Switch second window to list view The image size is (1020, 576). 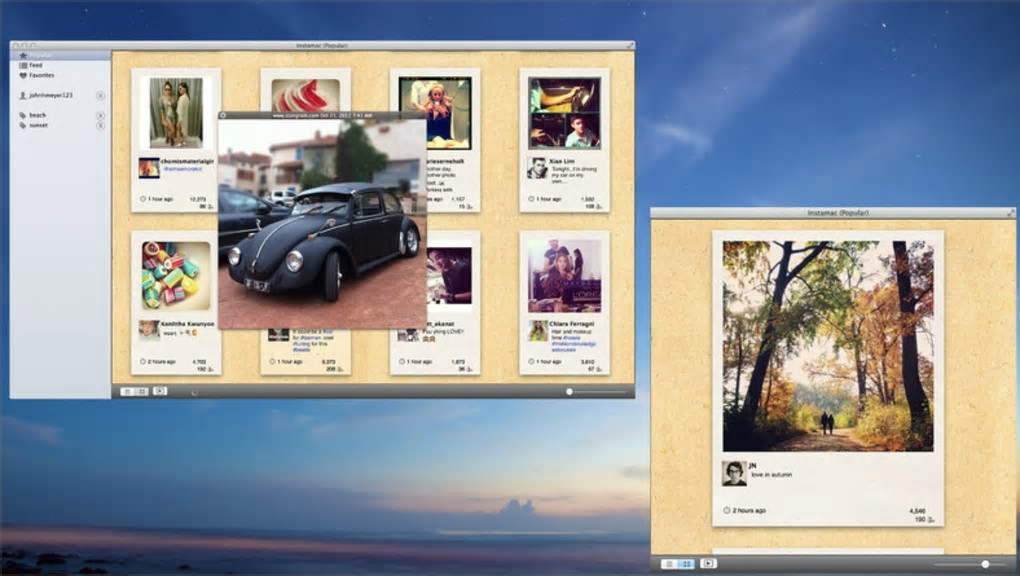pyautogui.click(x=669, y=564)
